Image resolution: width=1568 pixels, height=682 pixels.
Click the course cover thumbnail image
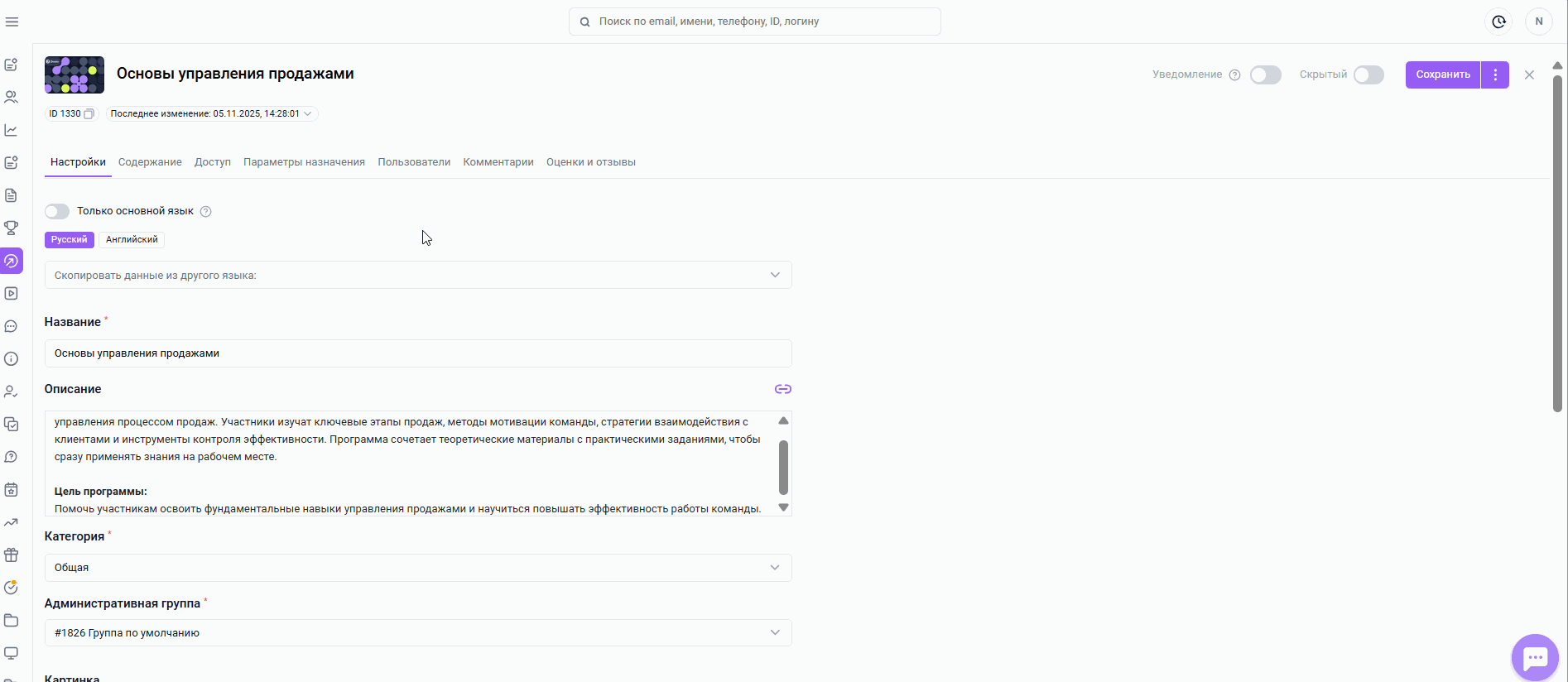point(75,74)
